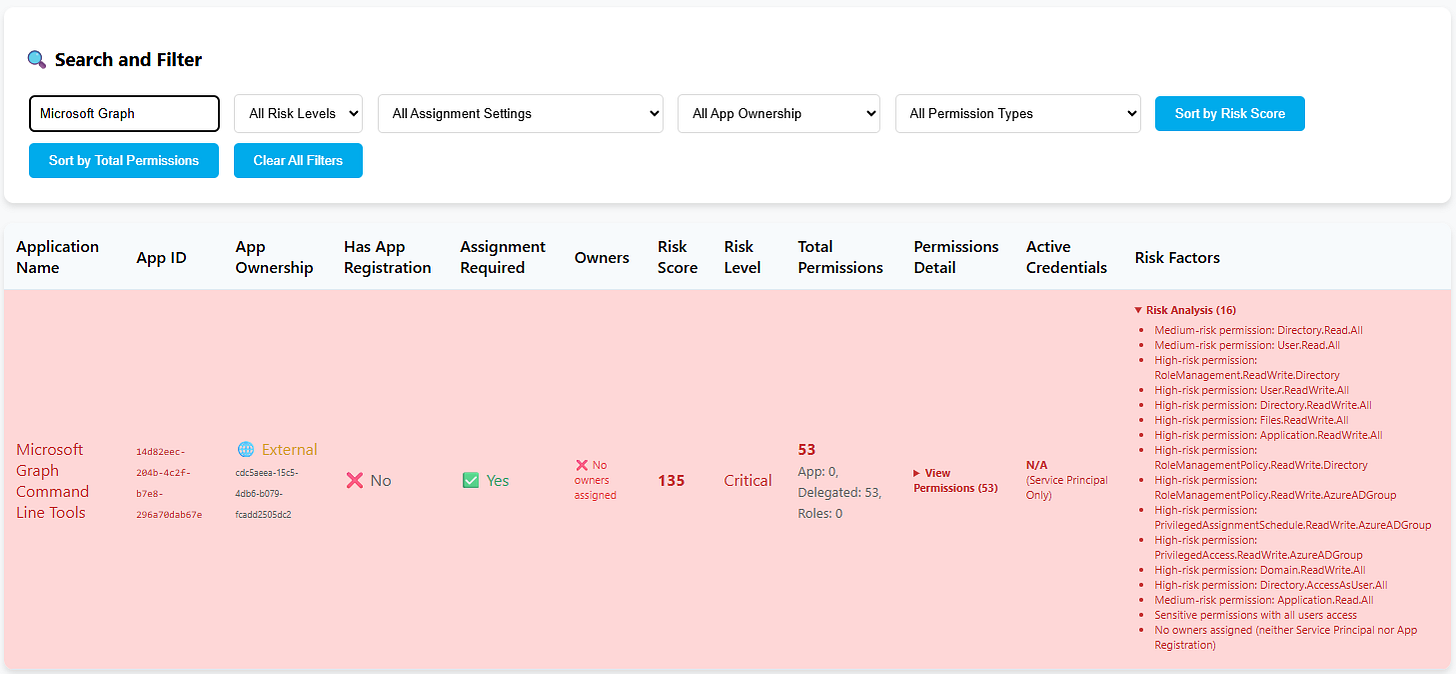The height and width of the screenshot is (674, 1456).
Task: Click the risk score value 135
Action: click(671, 480)
